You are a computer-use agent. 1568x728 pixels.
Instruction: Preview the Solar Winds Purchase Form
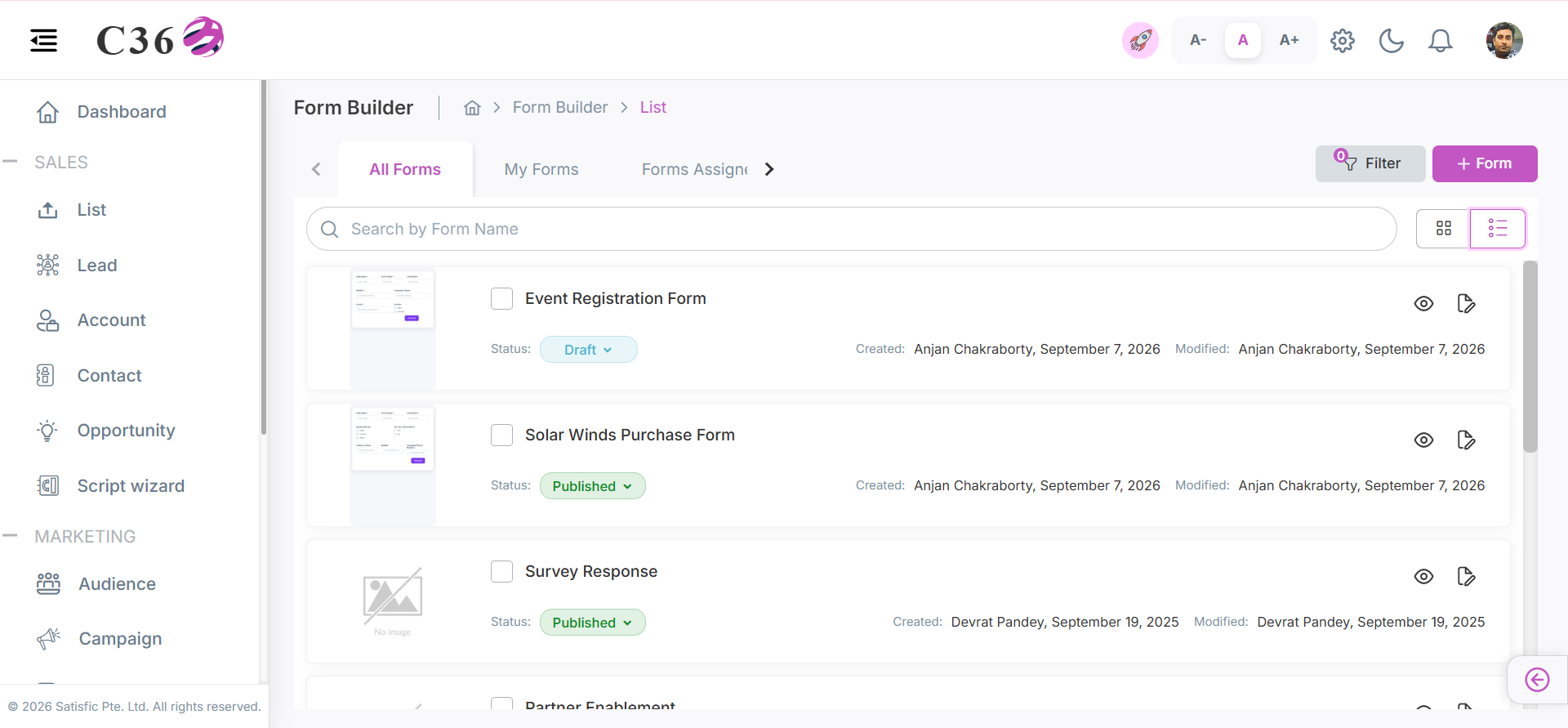(1423, 440)
